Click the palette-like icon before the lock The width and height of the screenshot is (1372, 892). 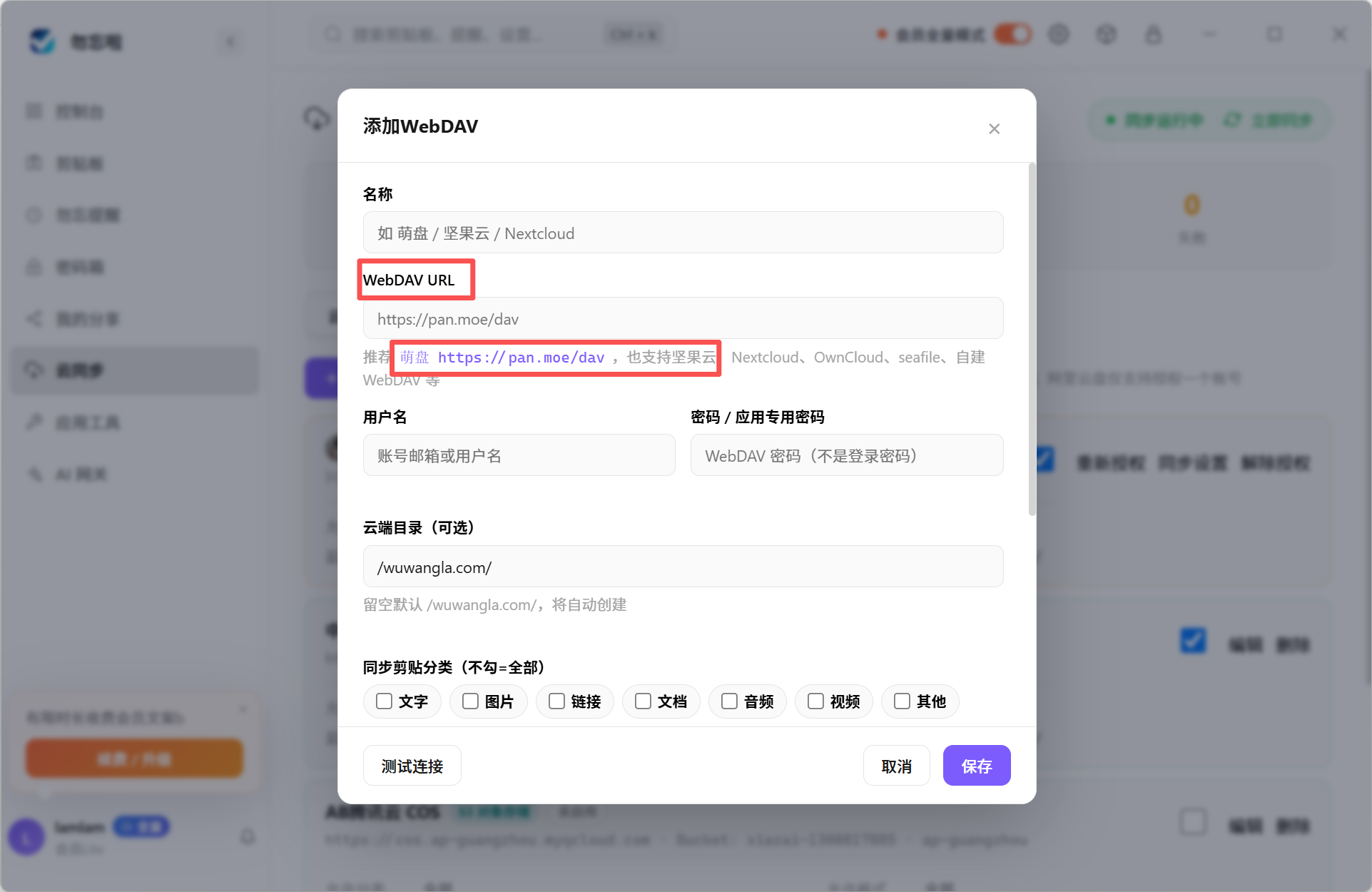1106,34
